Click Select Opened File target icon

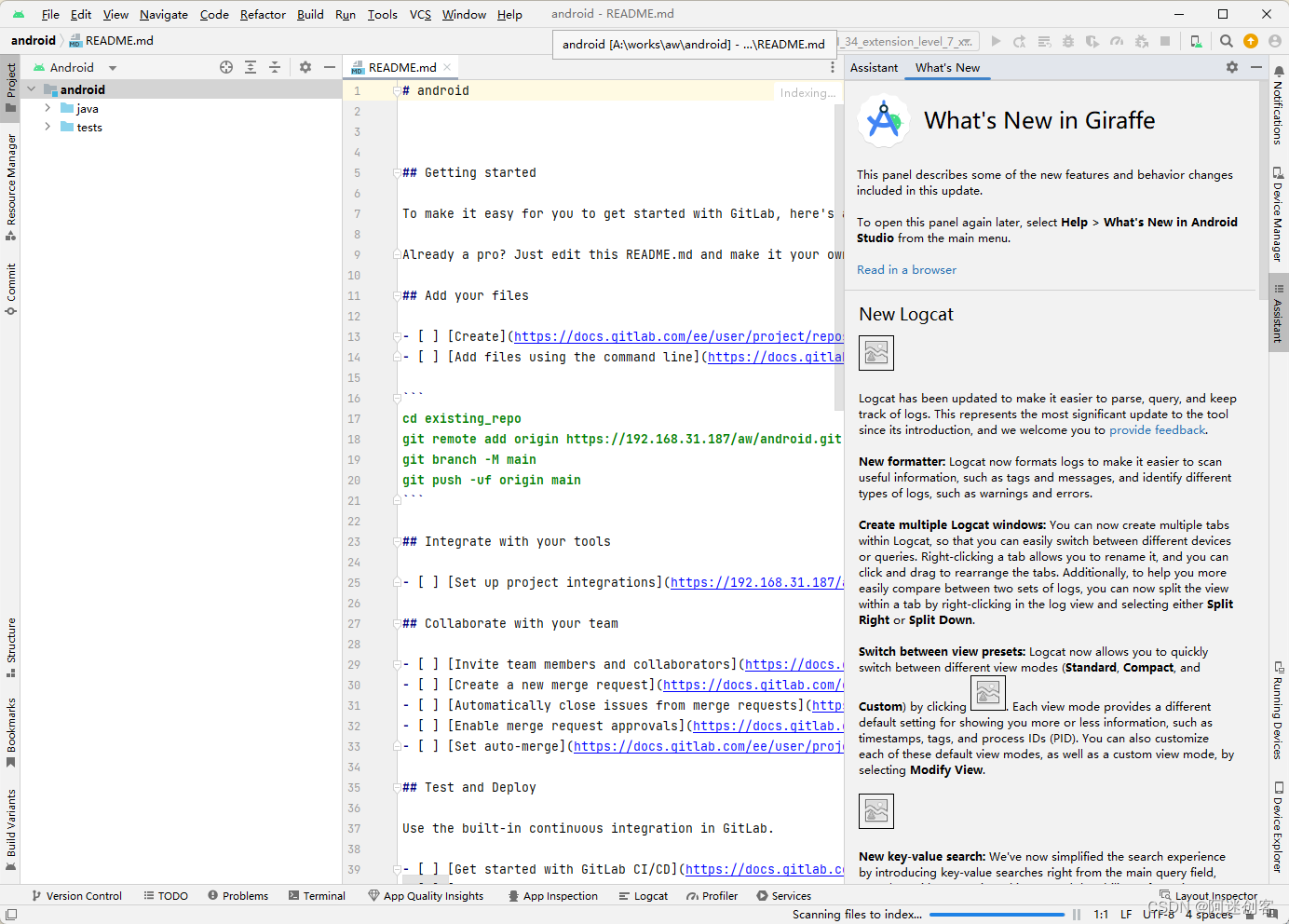(226, 67)
